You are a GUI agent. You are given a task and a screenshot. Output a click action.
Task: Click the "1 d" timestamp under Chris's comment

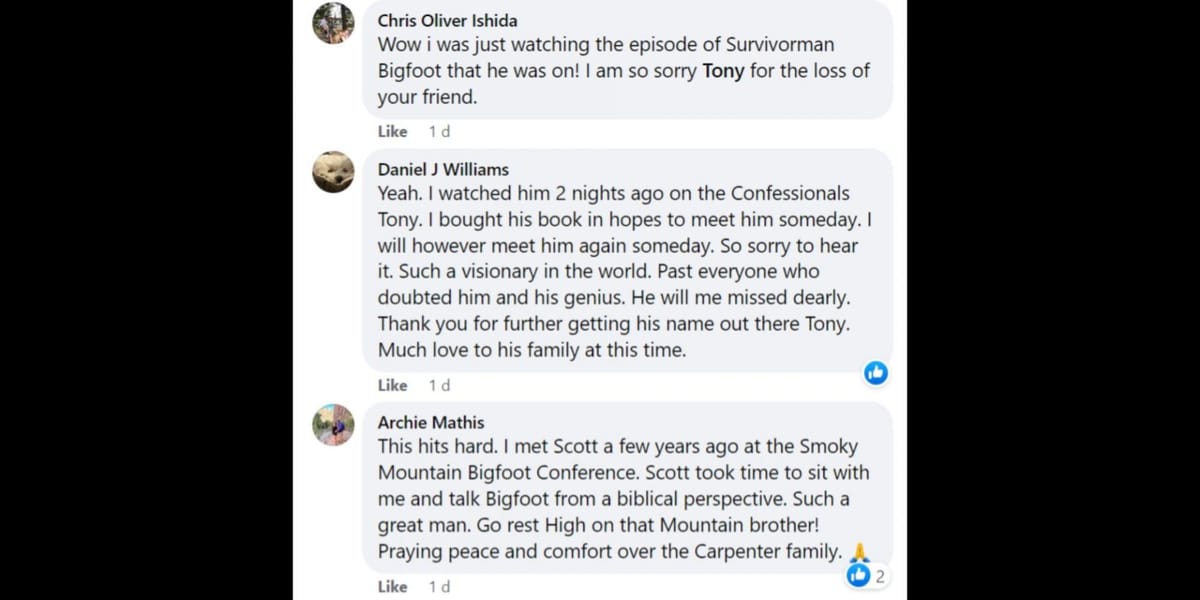(x=439, y=131)
